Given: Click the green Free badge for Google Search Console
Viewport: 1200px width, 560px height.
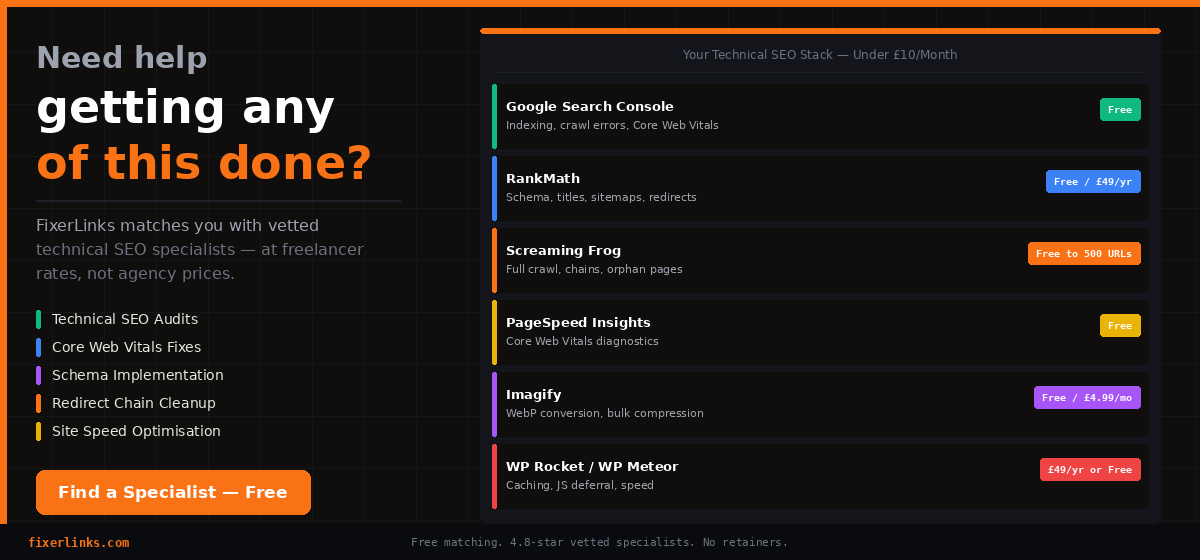Looking at the screenshot, I should (x=1120, y=110).
